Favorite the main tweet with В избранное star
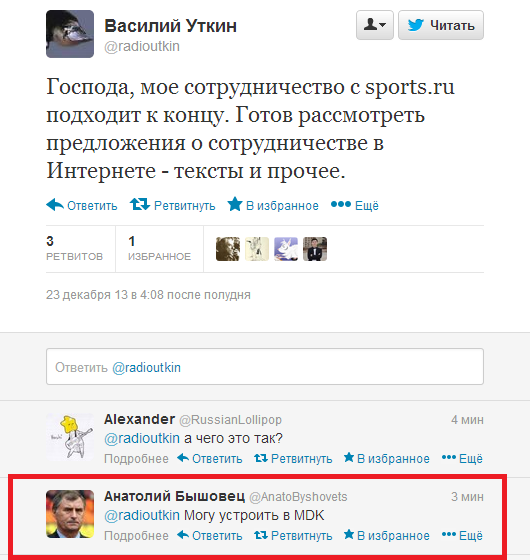The width and height of the screenshot is (530, 560). pyautogui.click(x=273, y=205)
